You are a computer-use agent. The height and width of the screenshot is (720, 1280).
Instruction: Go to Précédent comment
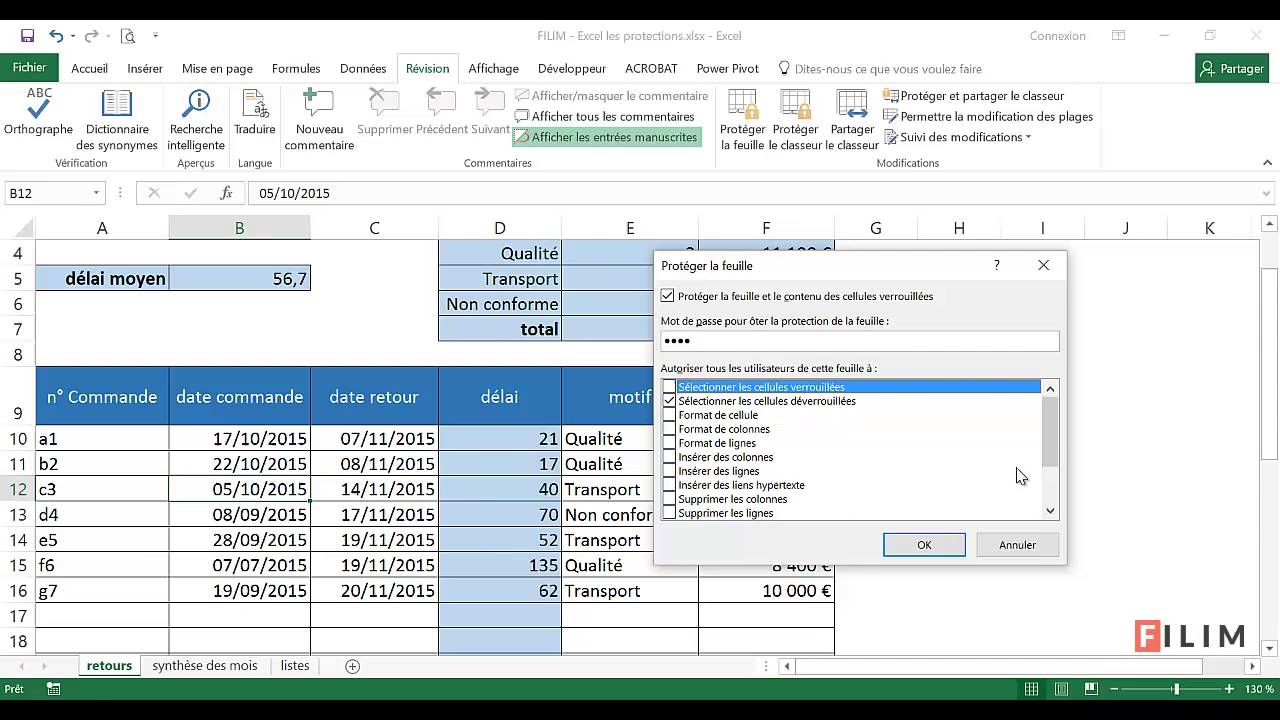coord(442,114)
